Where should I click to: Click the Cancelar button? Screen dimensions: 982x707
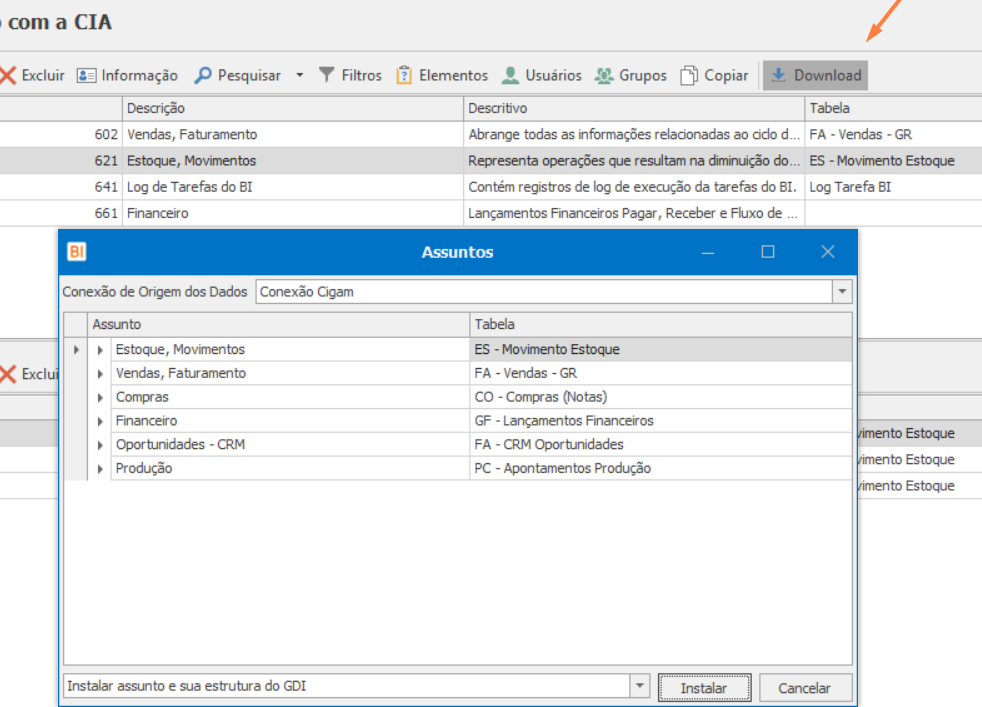coord(805,688)
